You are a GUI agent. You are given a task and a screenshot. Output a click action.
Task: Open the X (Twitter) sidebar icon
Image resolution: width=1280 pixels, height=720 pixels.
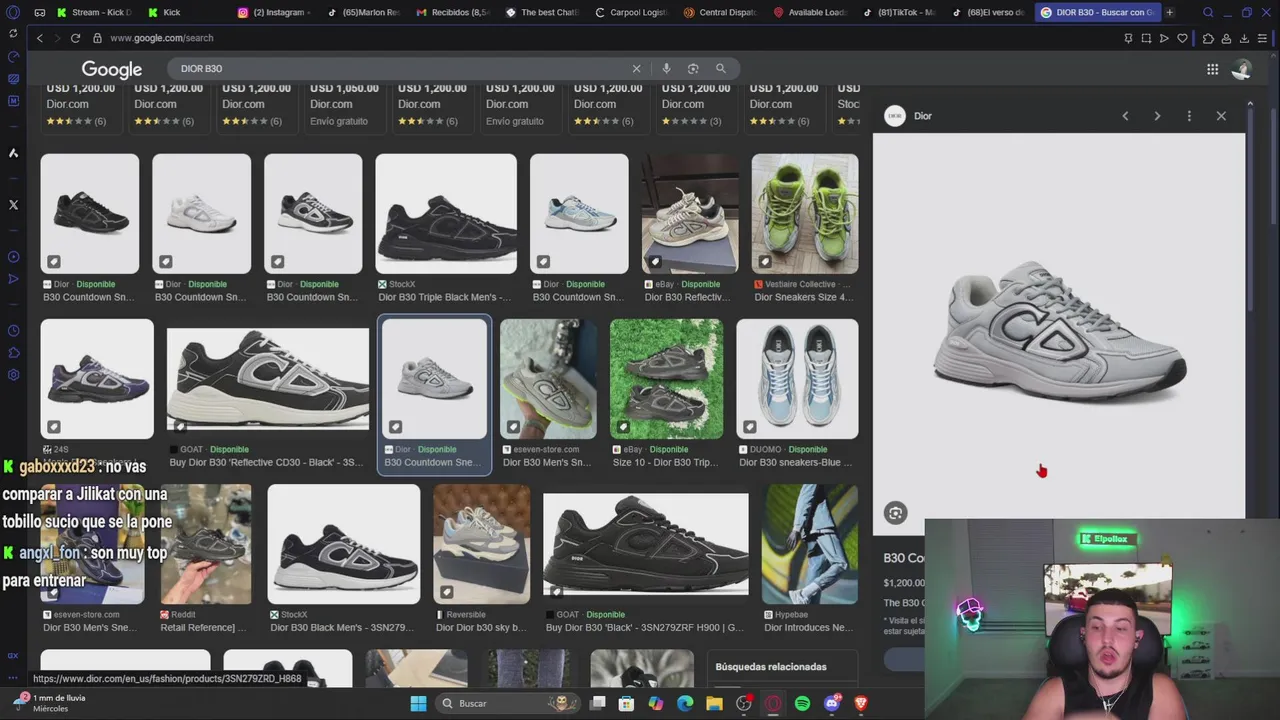[13, 205]
